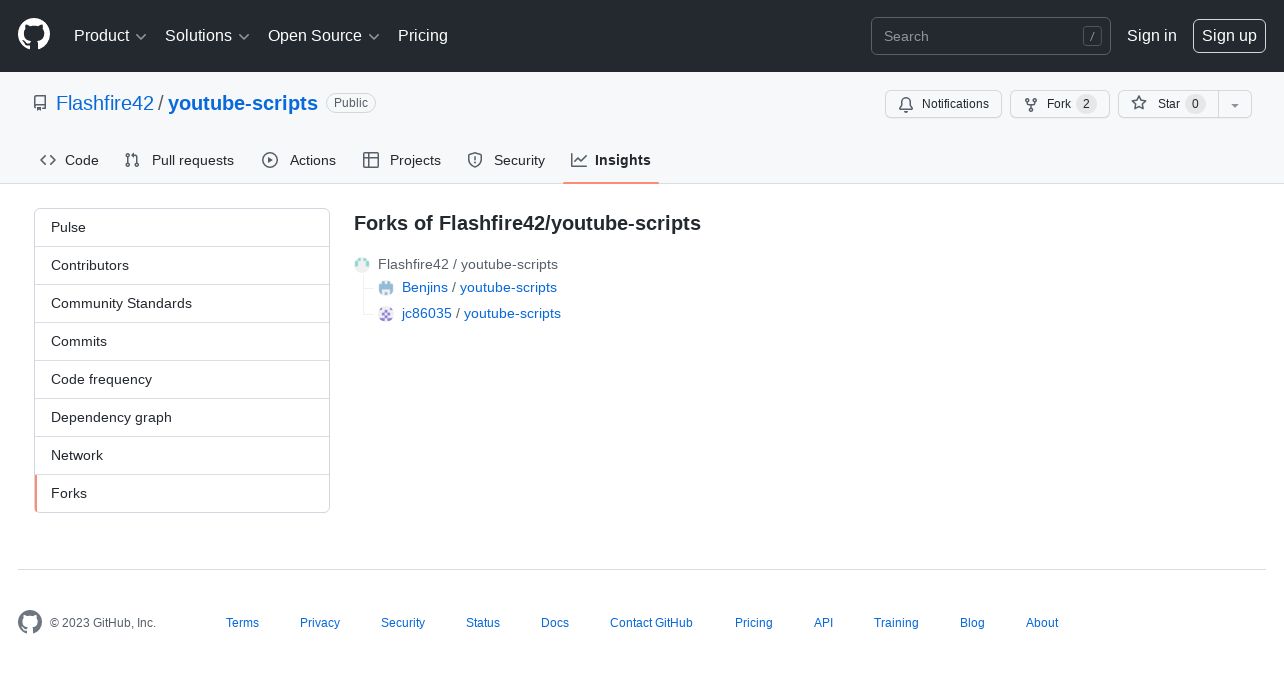Open the Product dropdown menu
1284x684 pixels.
point(110,36)
